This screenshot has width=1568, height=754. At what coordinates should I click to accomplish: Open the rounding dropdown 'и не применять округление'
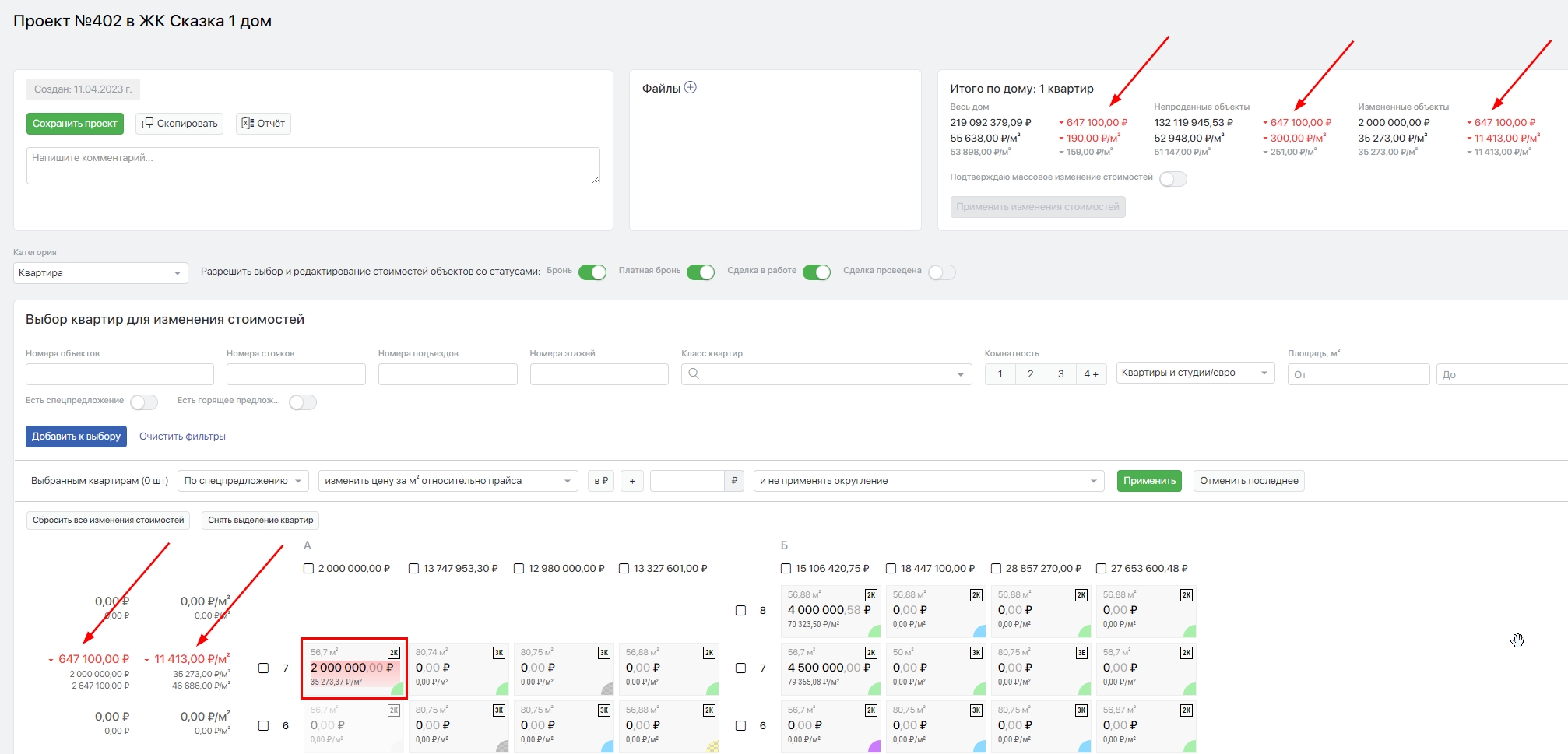928,481
